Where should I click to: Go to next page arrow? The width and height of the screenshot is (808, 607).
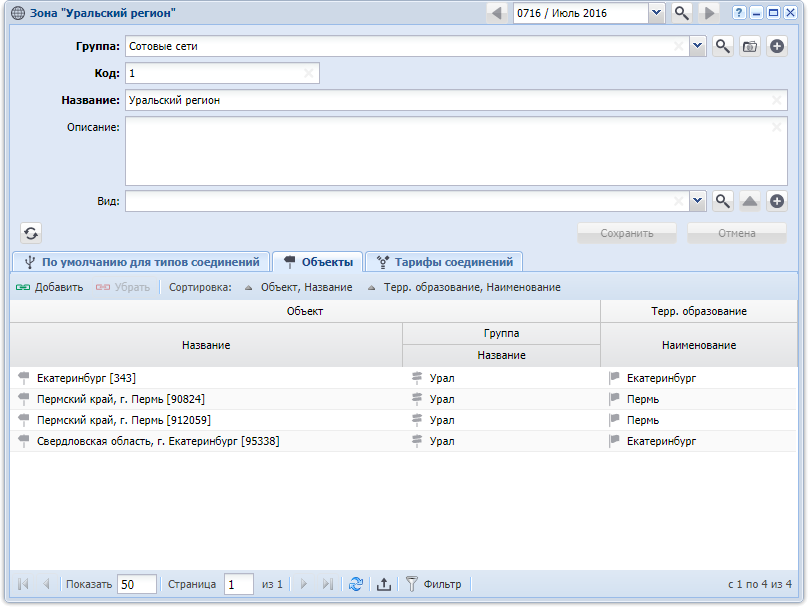coord(304,584)
